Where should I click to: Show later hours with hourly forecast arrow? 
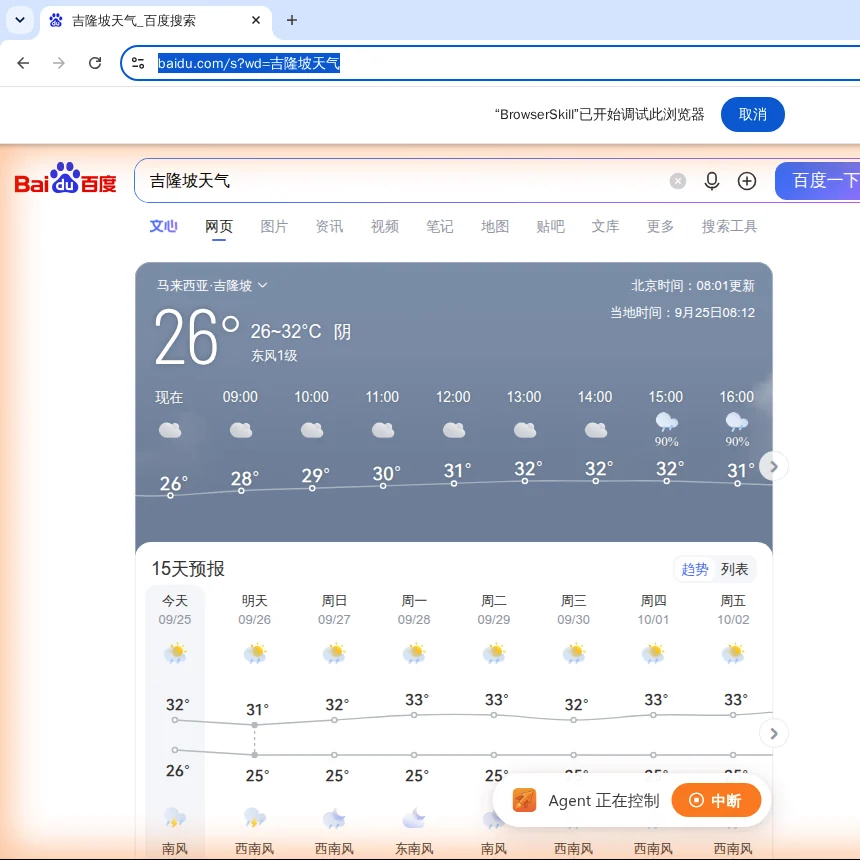[773, 467]
